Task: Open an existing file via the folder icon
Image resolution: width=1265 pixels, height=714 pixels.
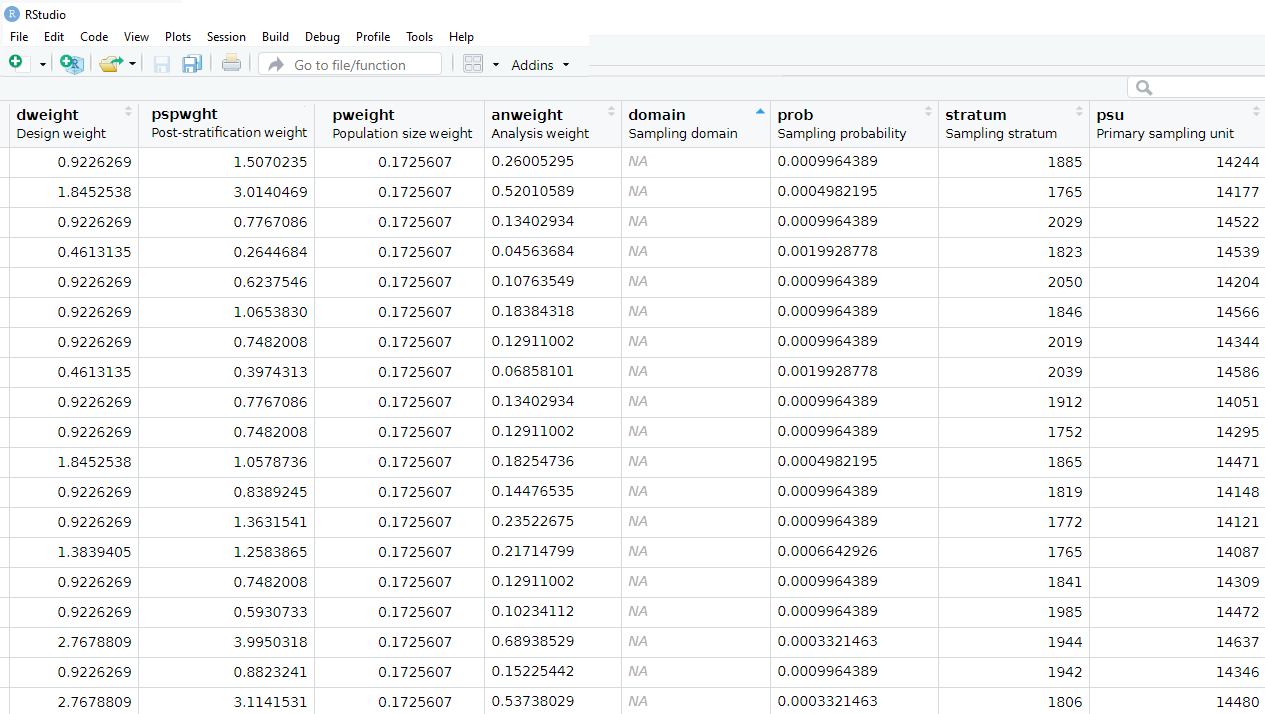Action: pos(109,63)
